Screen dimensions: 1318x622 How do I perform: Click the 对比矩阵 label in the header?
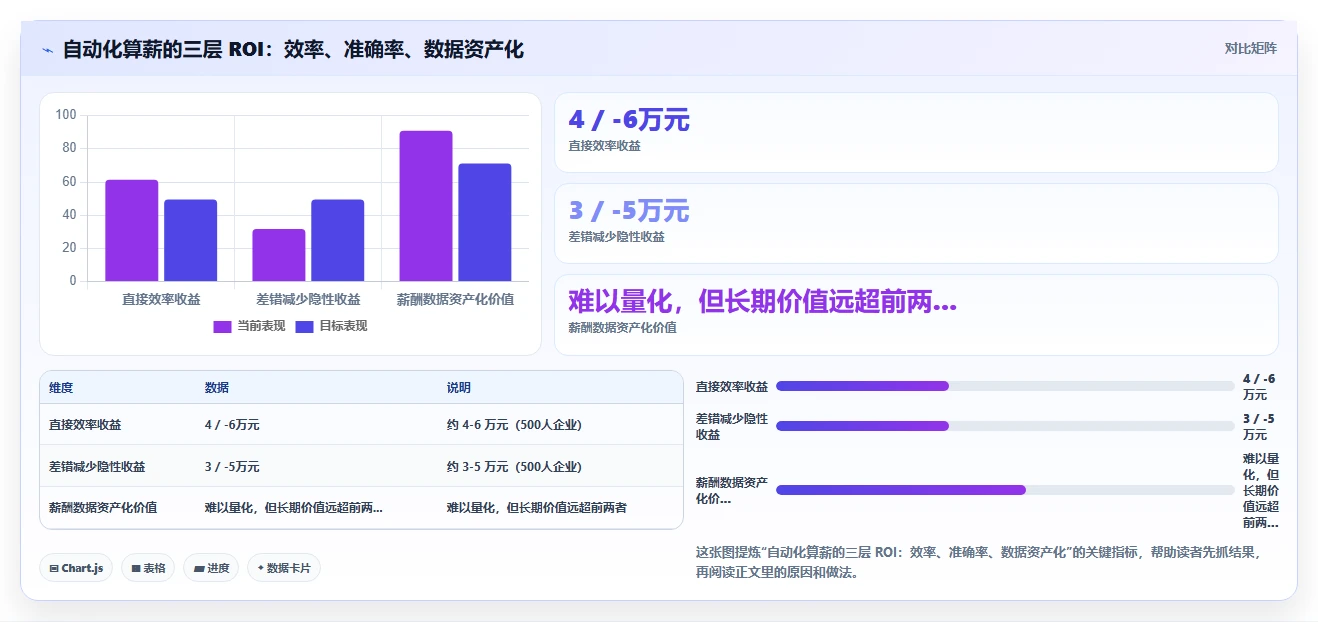pos(1250,48)
